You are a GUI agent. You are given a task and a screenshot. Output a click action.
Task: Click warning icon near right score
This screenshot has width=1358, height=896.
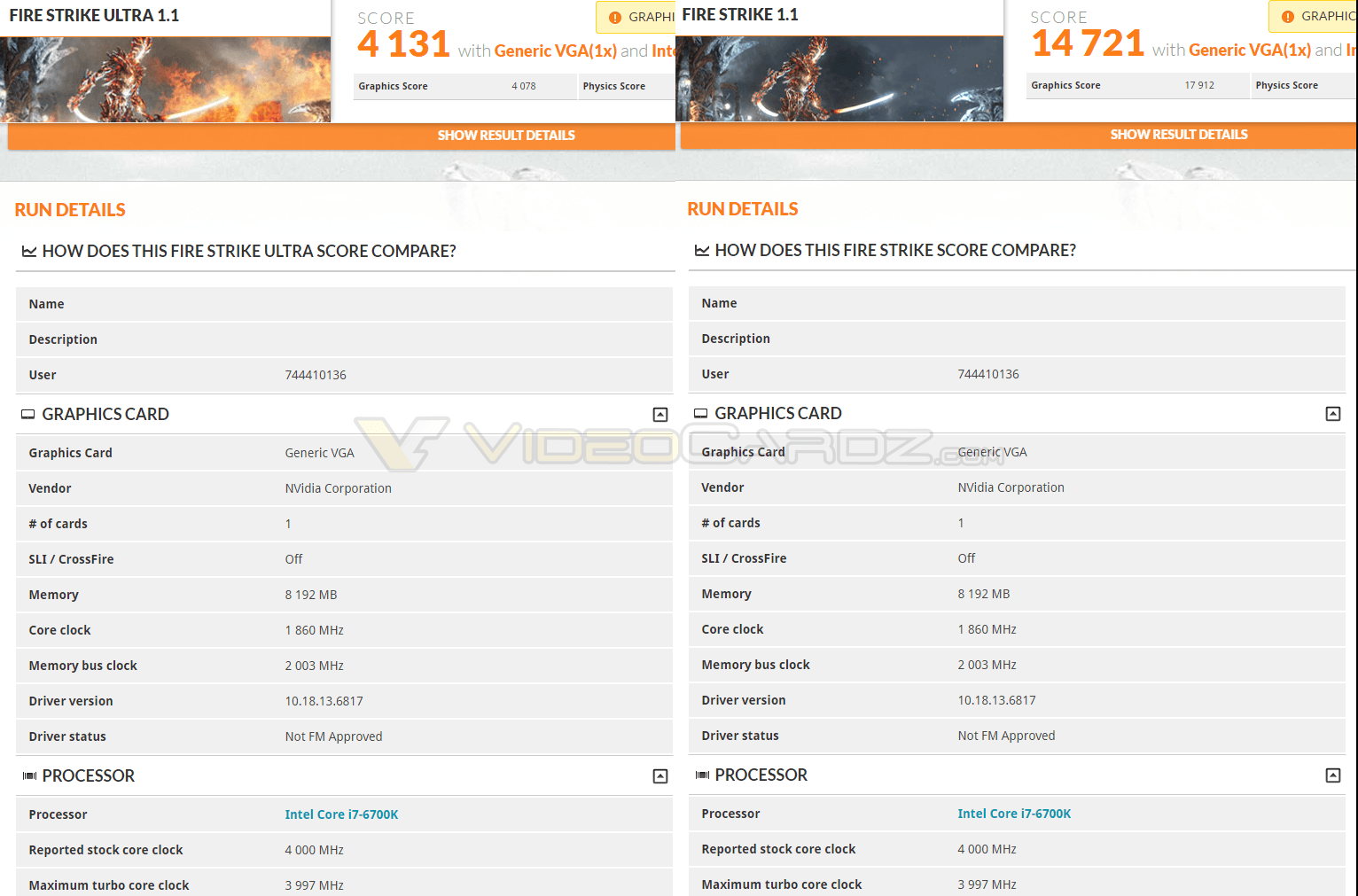(1288, 17)
